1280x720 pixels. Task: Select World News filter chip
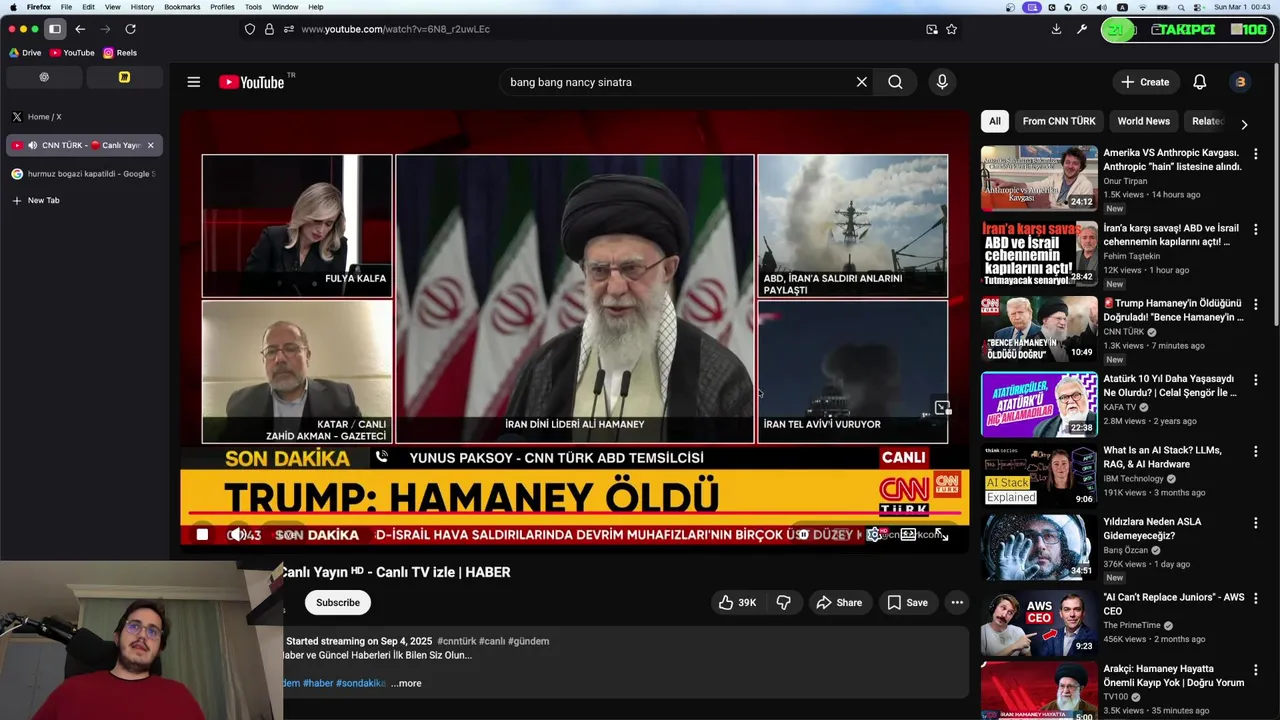click(x=1143, y=121)
